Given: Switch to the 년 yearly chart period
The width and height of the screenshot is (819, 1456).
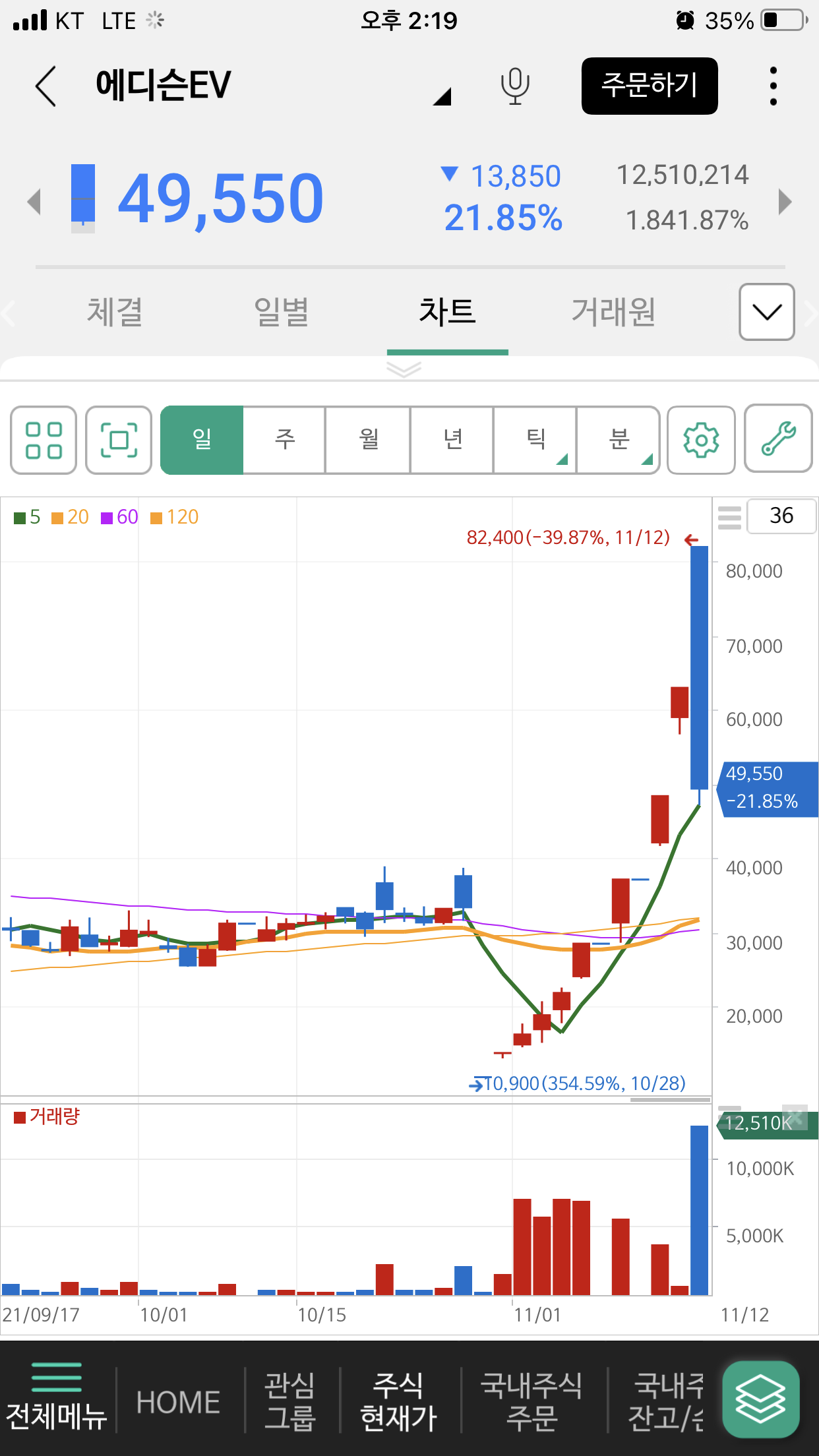Looking at the screenshot, I should tap(452, 440).
